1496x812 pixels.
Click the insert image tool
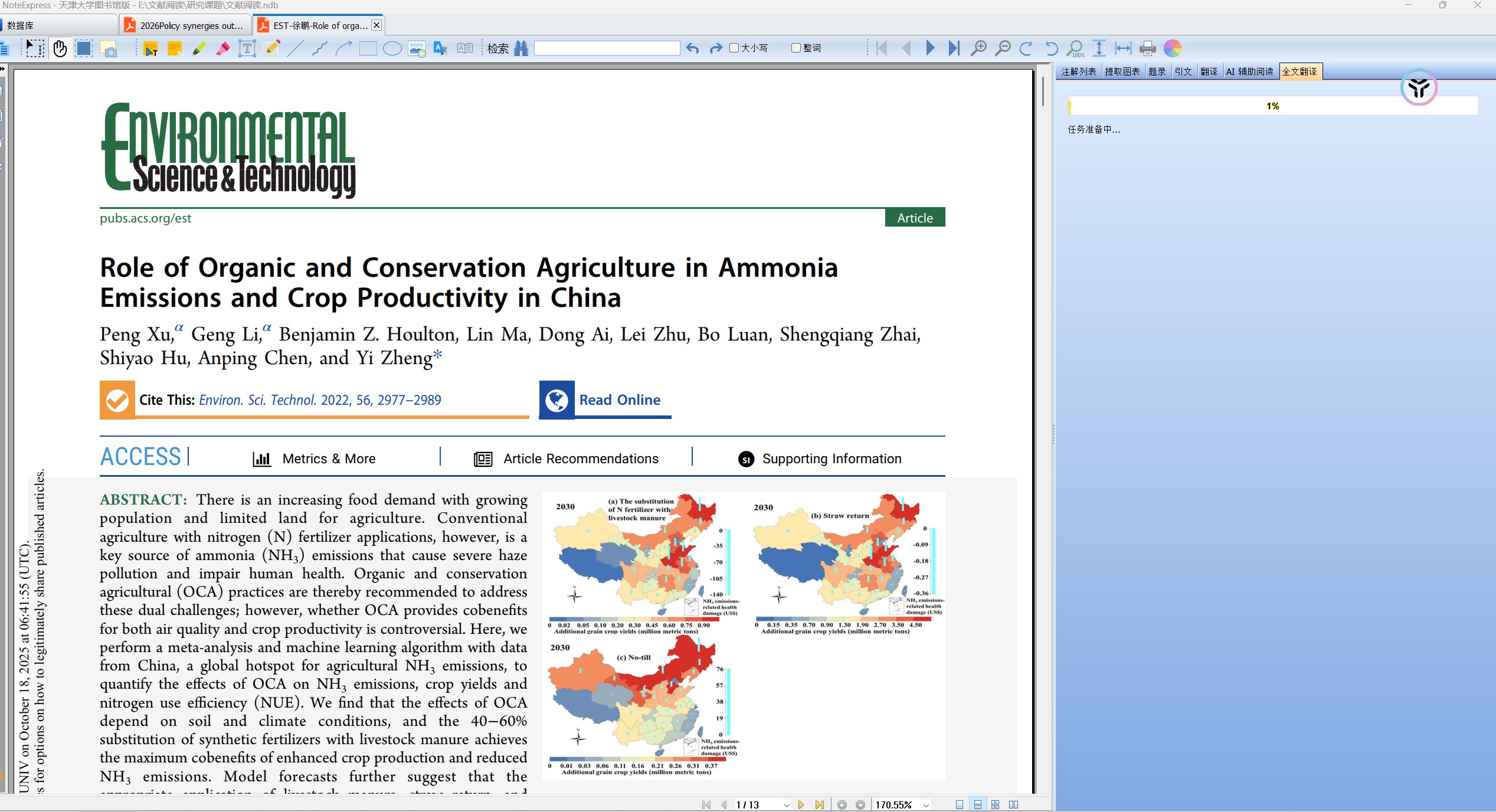coord(417,48)
